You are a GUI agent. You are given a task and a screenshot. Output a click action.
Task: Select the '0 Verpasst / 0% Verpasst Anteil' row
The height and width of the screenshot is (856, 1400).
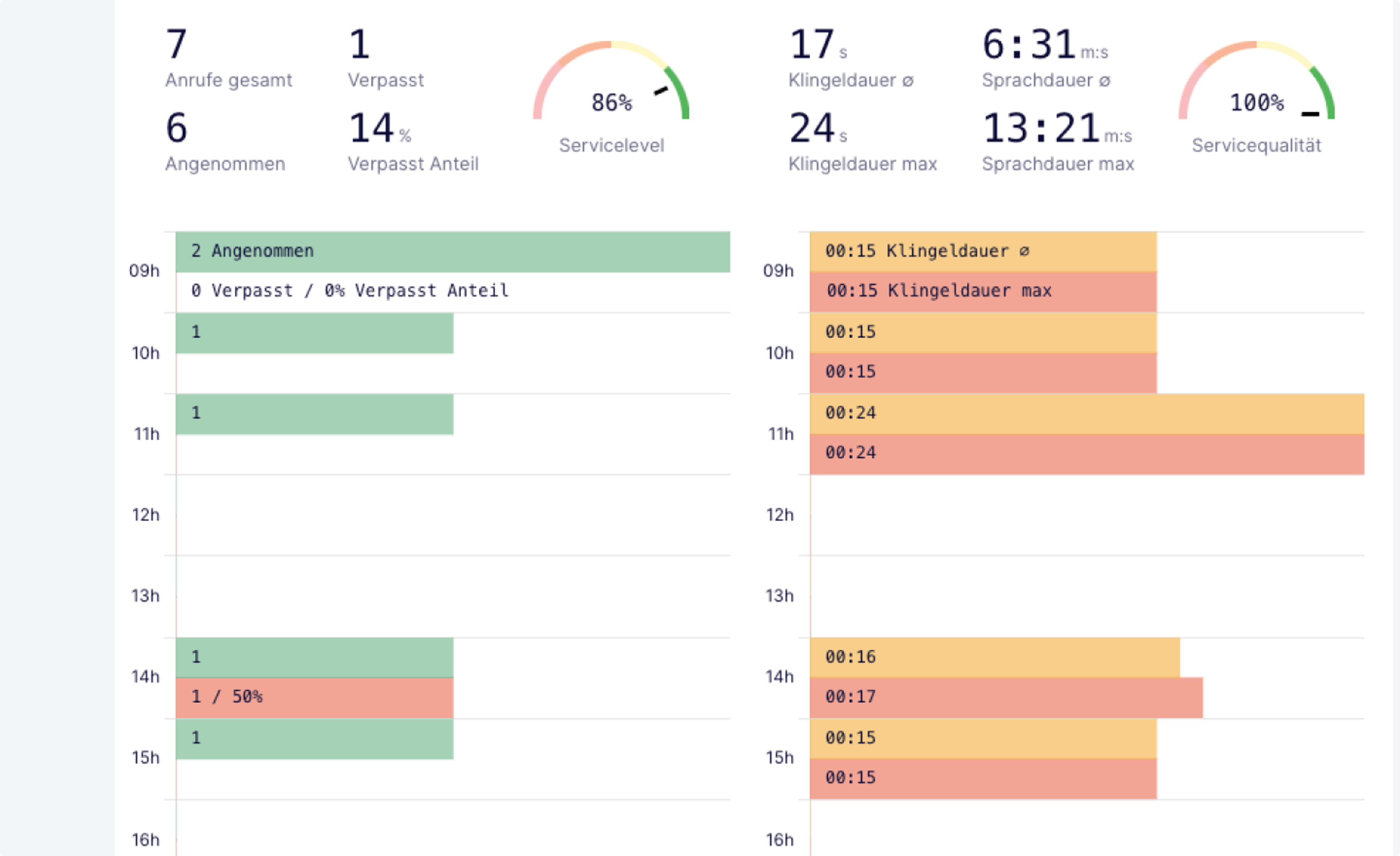click(x=452, y=291)
